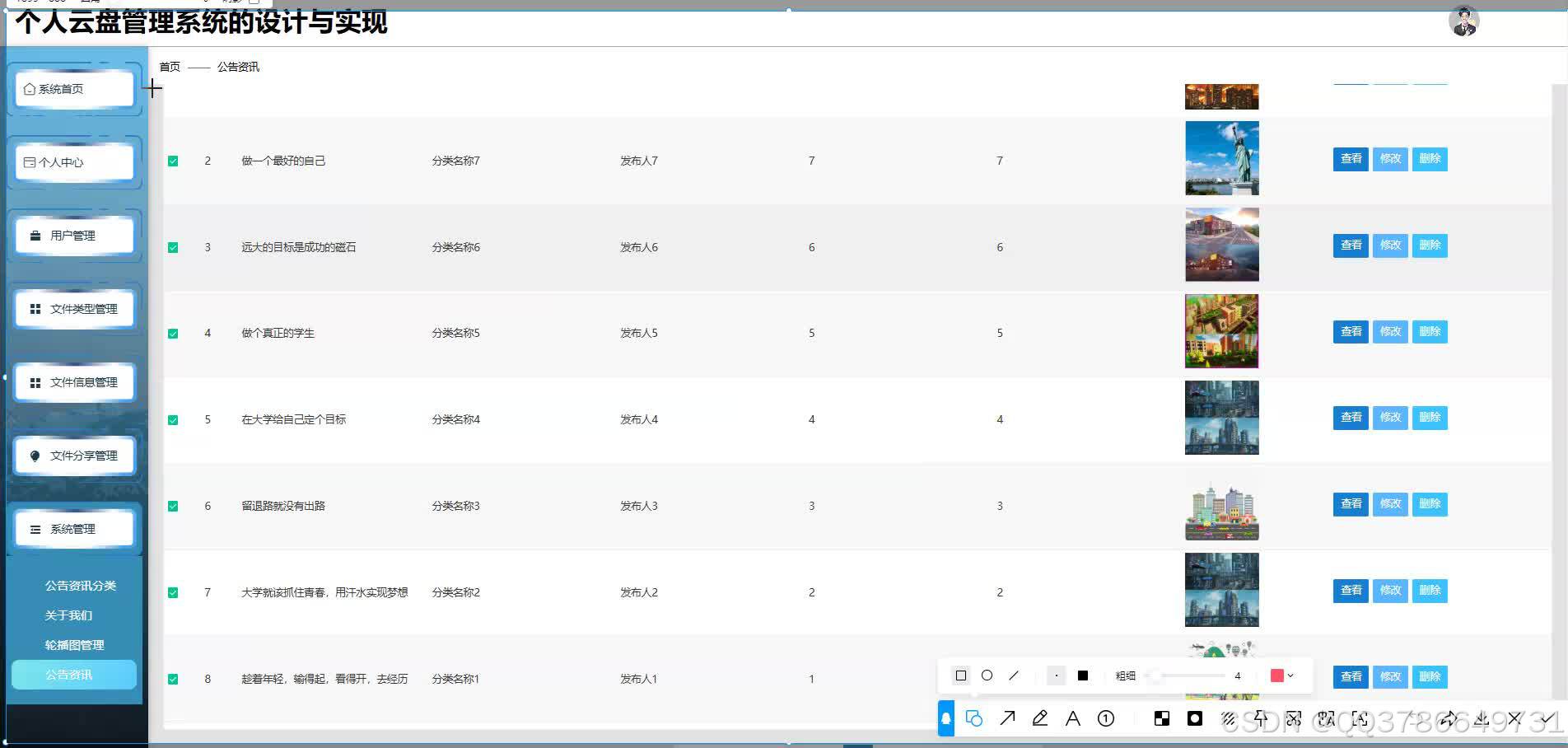Choose the solid fill style option
This screenshot has width=1568, height=748.
[x=1083, y=676]
